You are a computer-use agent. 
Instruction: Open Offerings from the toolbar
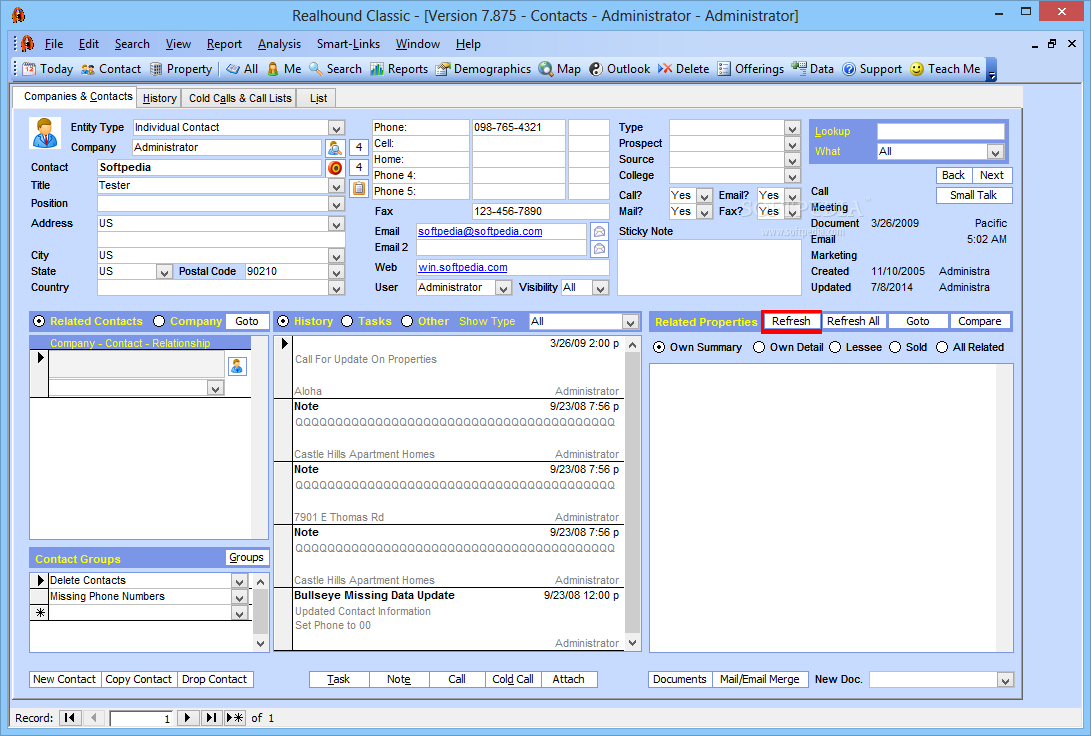pos(751,69)
